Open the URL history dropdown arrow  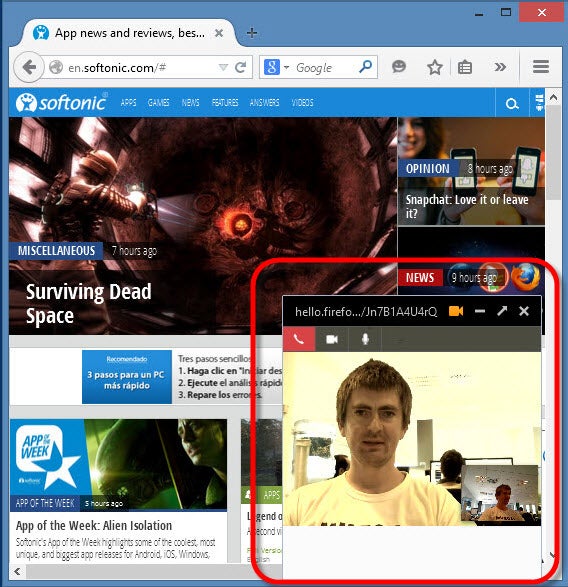point(223,67)
